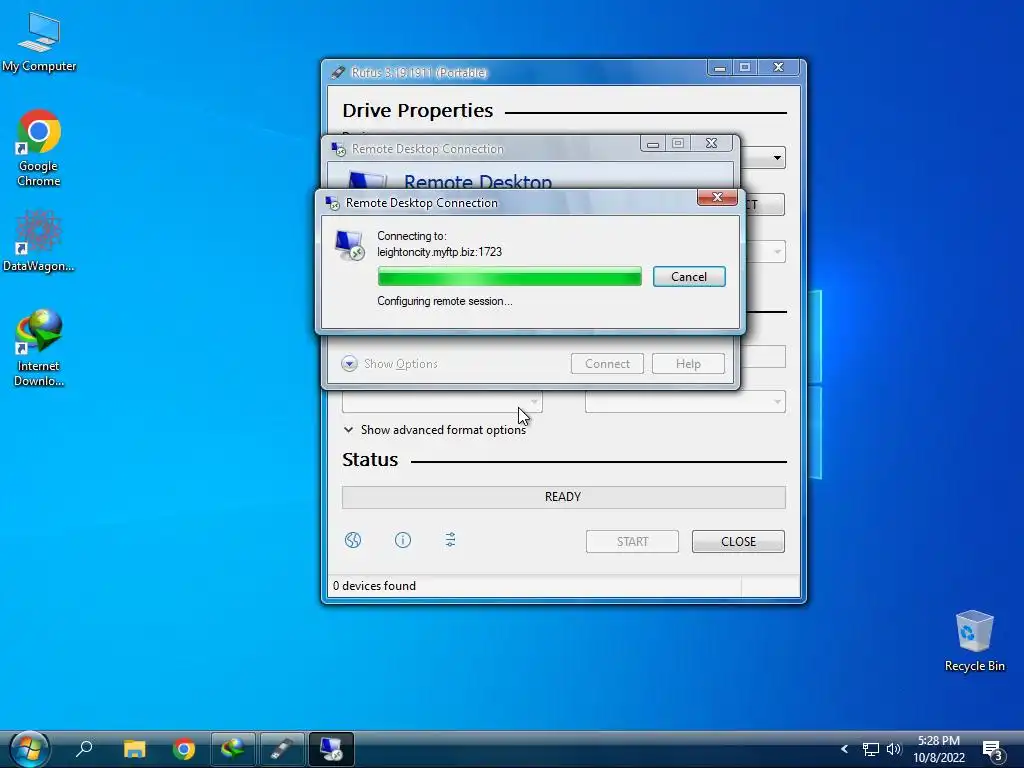Click the taskbar clock showing 5:28 PM
Viewport: 1024px width, 768px height.
click(938, 749)
